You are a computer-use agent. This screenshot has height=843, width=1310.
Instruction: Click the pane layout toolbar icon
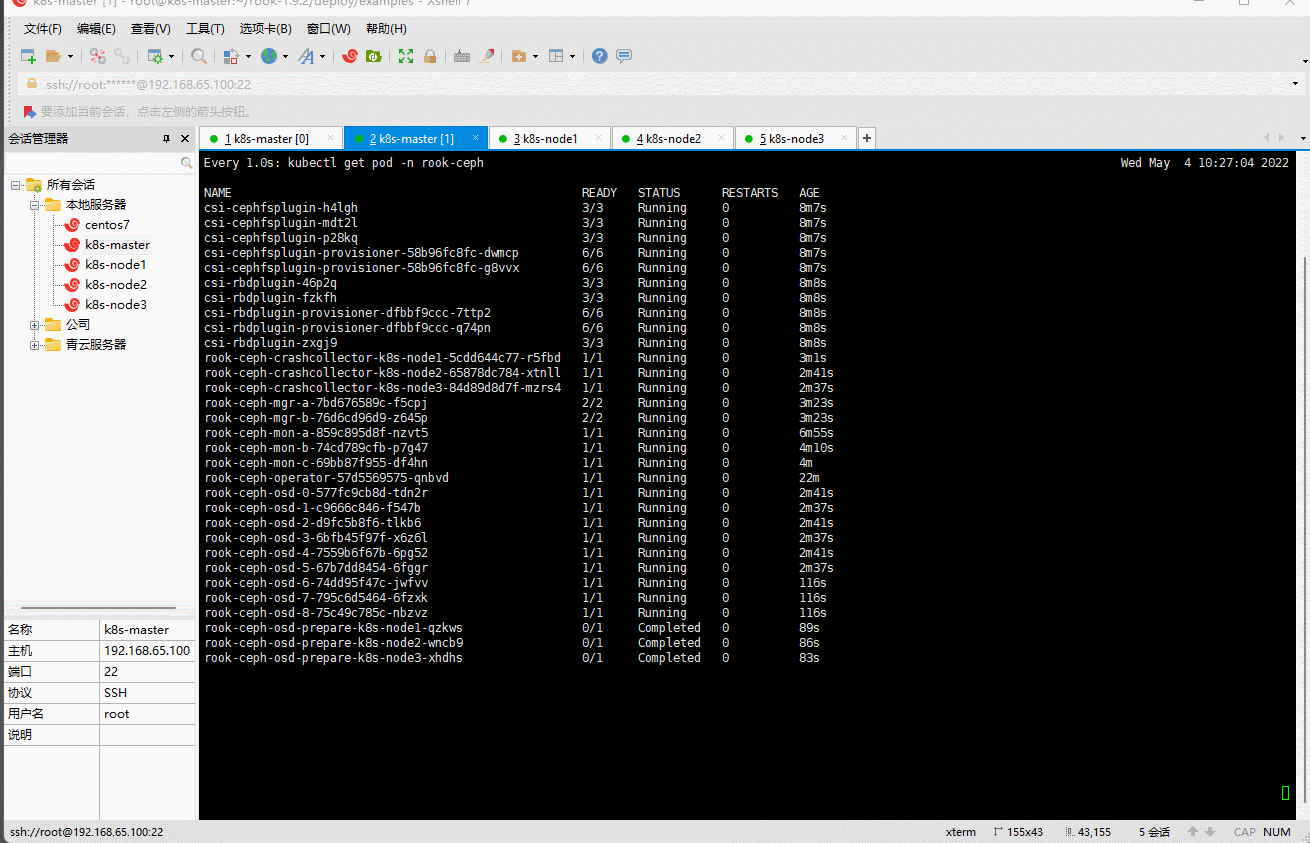[x=557, y=56]
